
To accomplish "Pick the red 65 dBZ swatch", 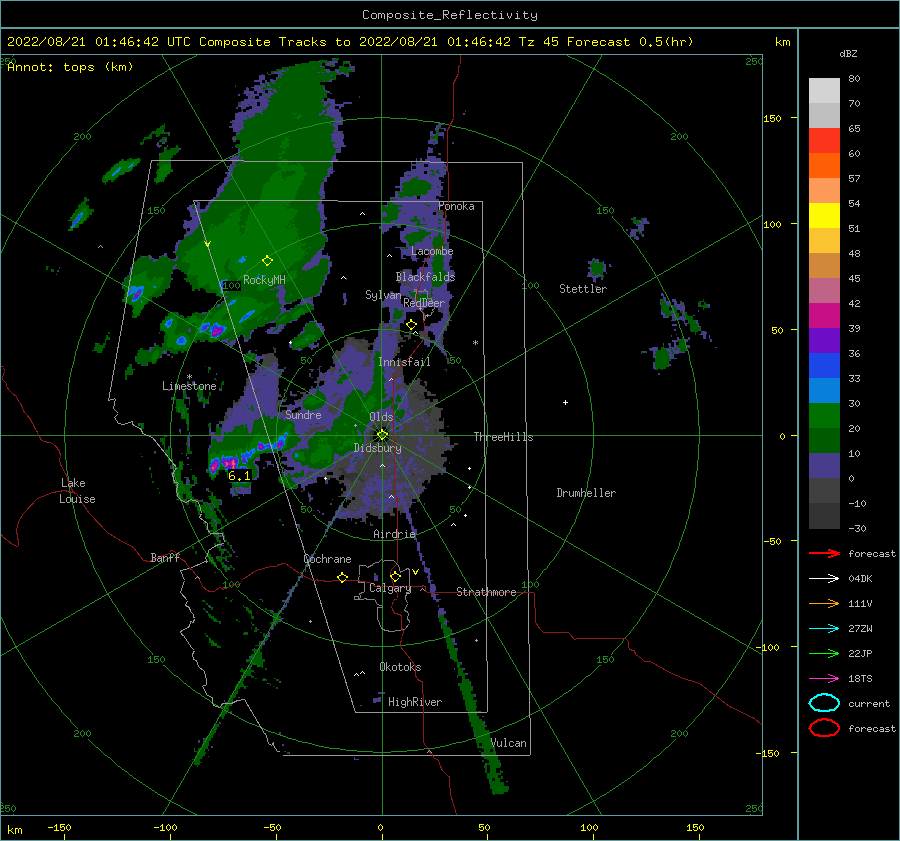I will pos(824,140).
